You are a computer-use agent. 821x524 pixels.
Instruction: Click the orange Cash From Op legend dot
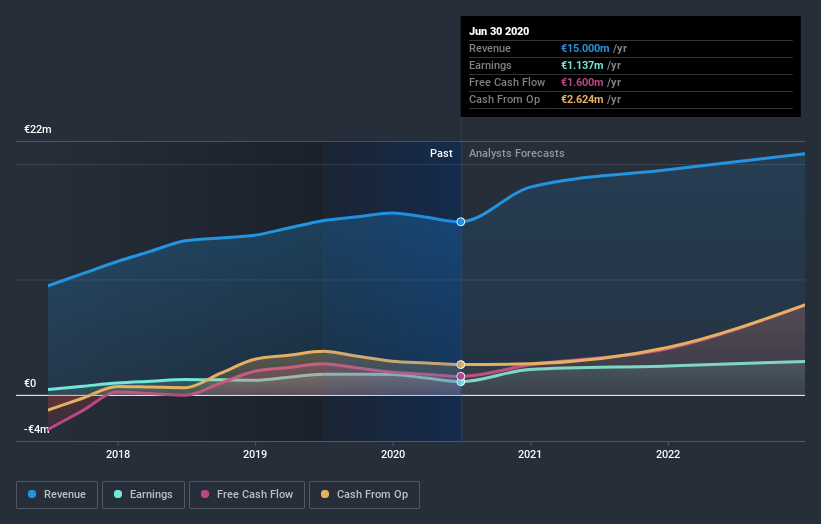click(325, 494)
